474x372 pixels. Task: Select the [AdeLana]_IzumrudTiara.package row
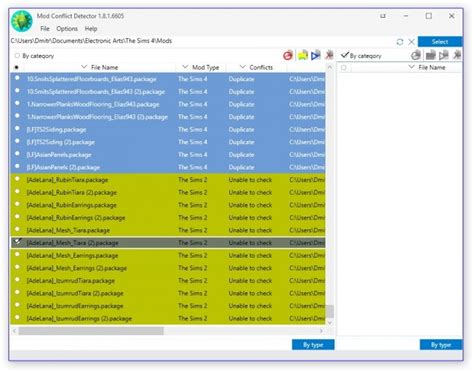tap(168, 281)
